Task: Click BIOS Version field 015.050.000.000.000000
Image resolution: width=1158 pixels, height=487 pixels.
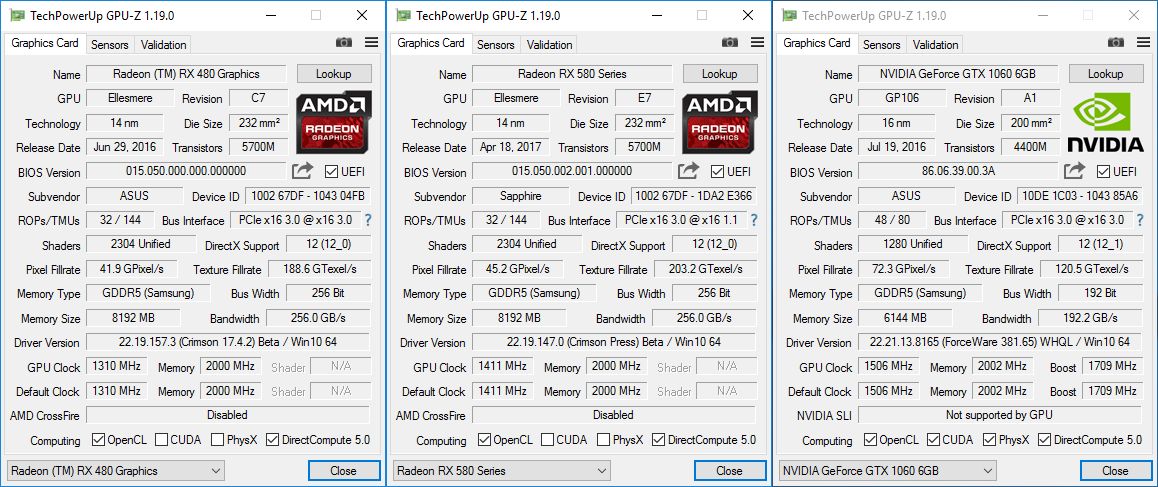Action: coord(186,171)
